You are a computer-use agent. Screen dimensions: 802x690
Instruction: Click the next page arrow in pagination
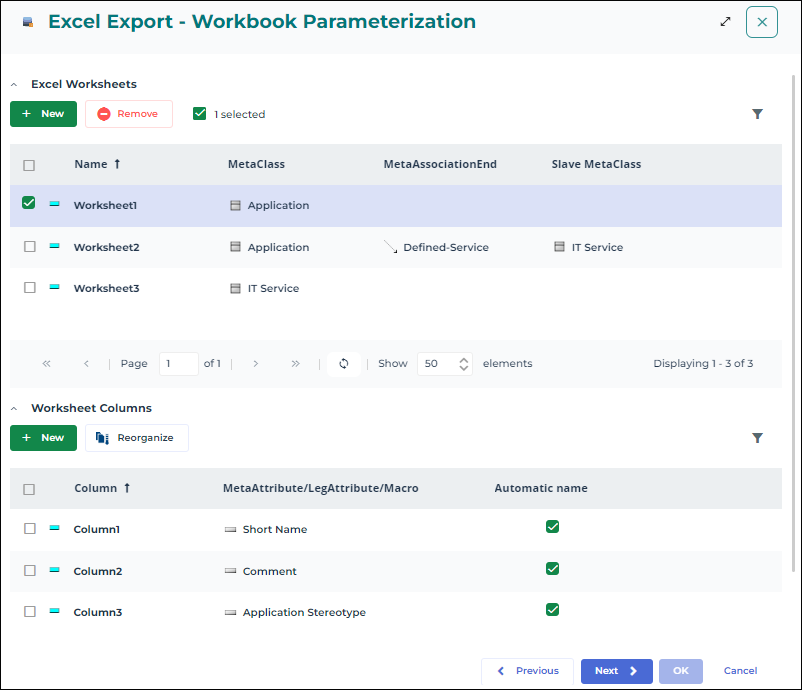(256, 364)
